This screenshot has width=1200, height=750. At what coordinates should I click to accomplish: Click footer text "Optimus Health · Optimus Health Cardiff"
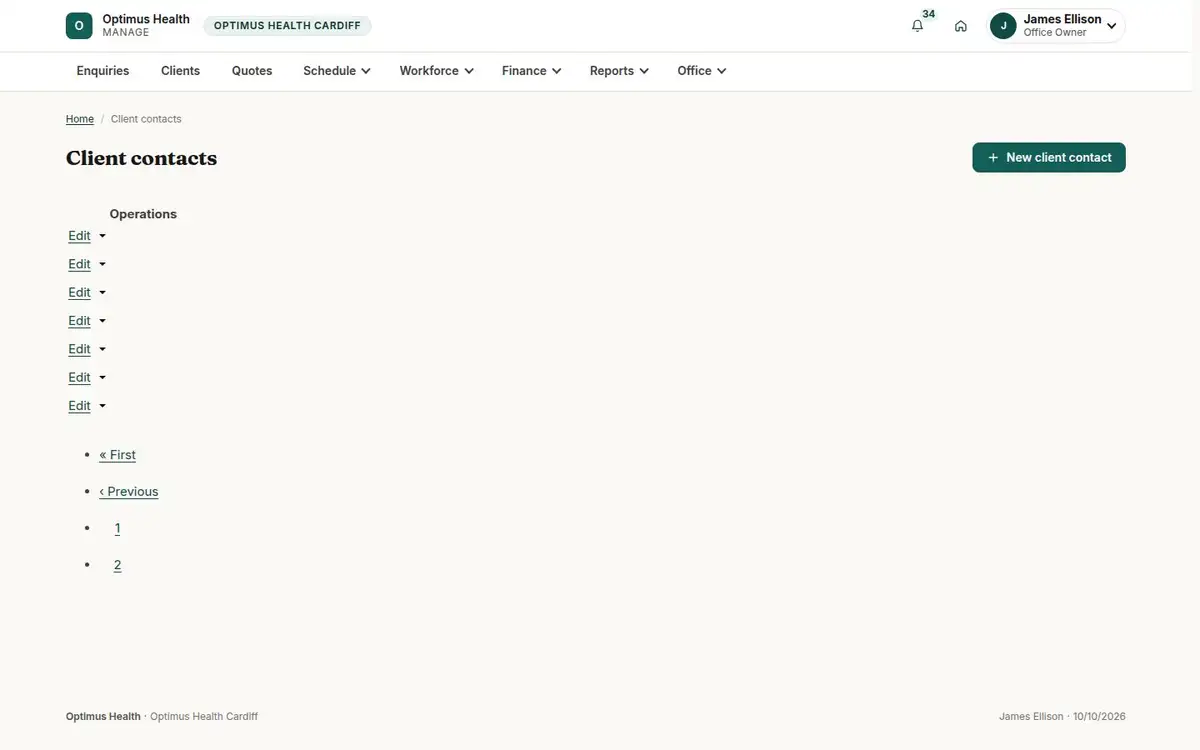[x=162, y=717]
